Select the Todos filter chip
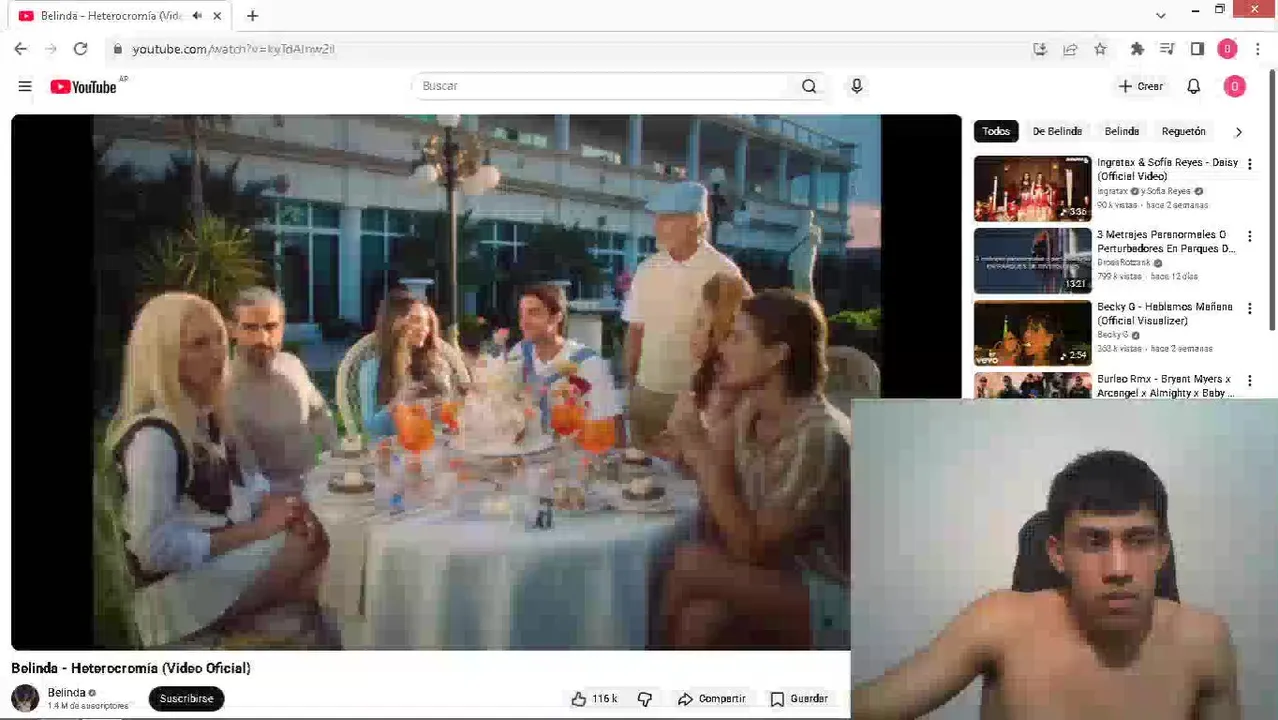The image size is (1278, 720). tap(995, 131)
